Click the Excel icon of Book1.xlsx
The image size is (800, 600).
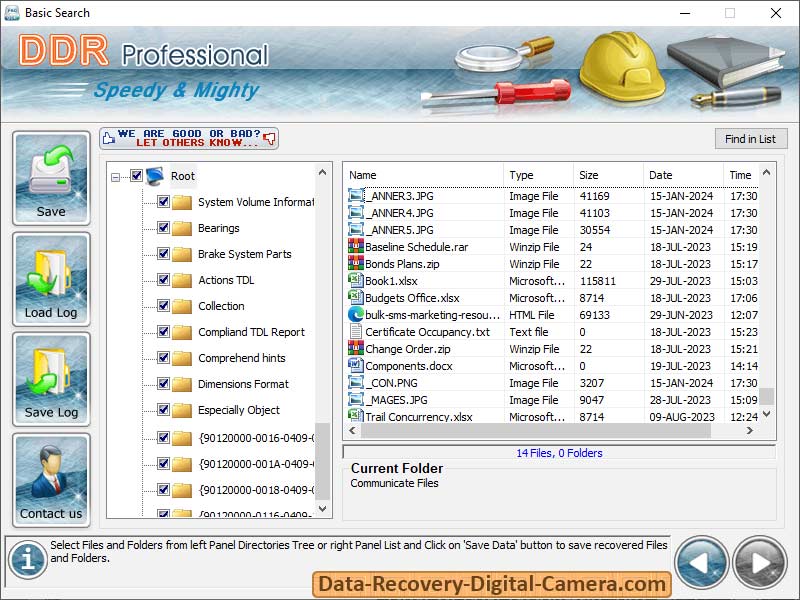pos(356,281)
